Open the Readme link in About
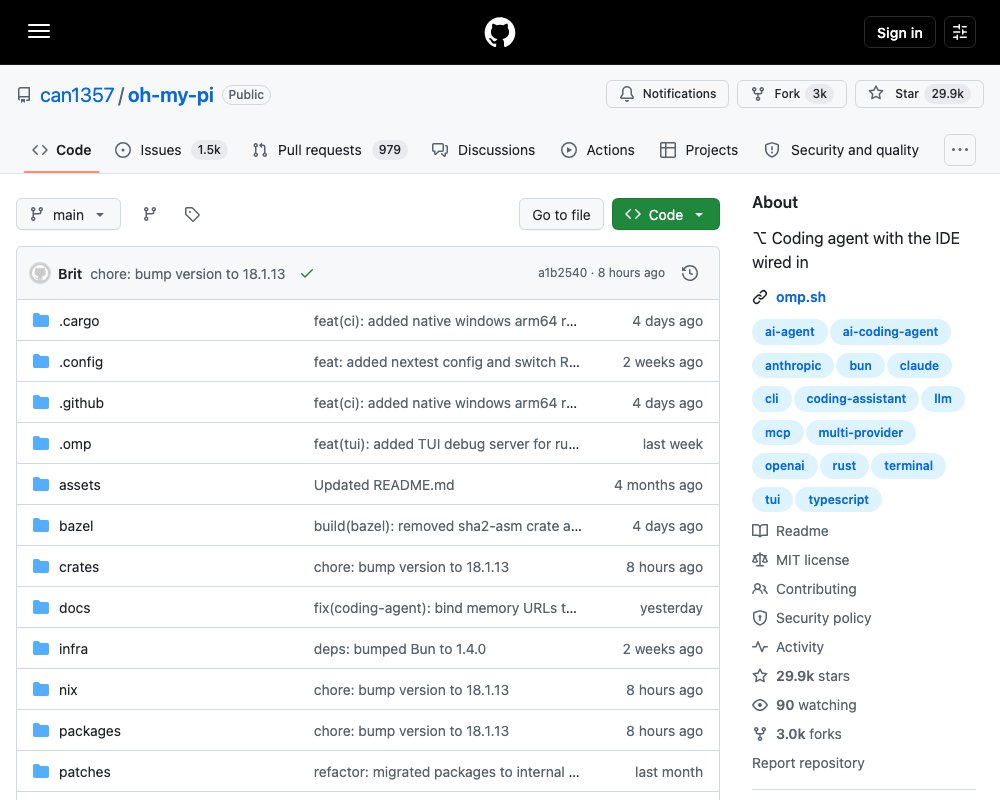This screenshot has width=1000, height=800. point(791,531)
